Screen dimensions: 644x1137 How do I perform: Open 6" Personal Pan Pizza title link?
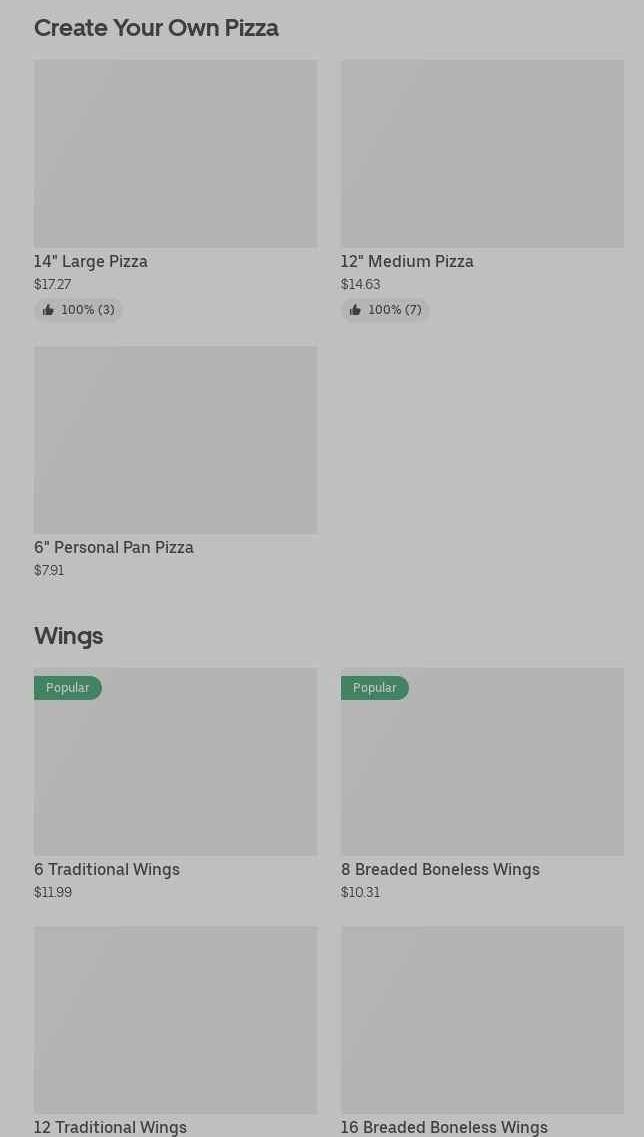tap(114, 547)
